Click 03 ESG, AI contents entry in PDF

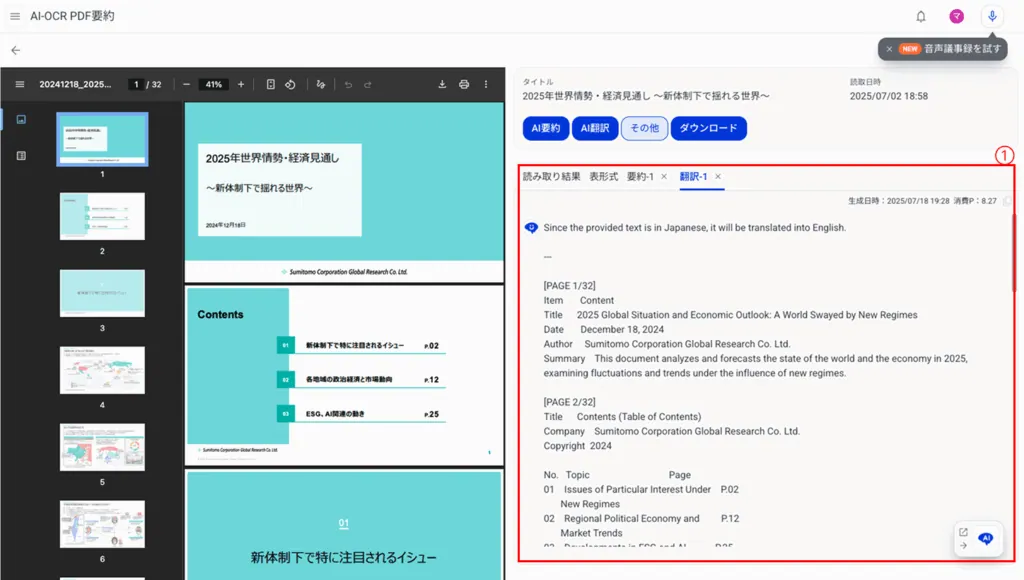coord(361,414)
